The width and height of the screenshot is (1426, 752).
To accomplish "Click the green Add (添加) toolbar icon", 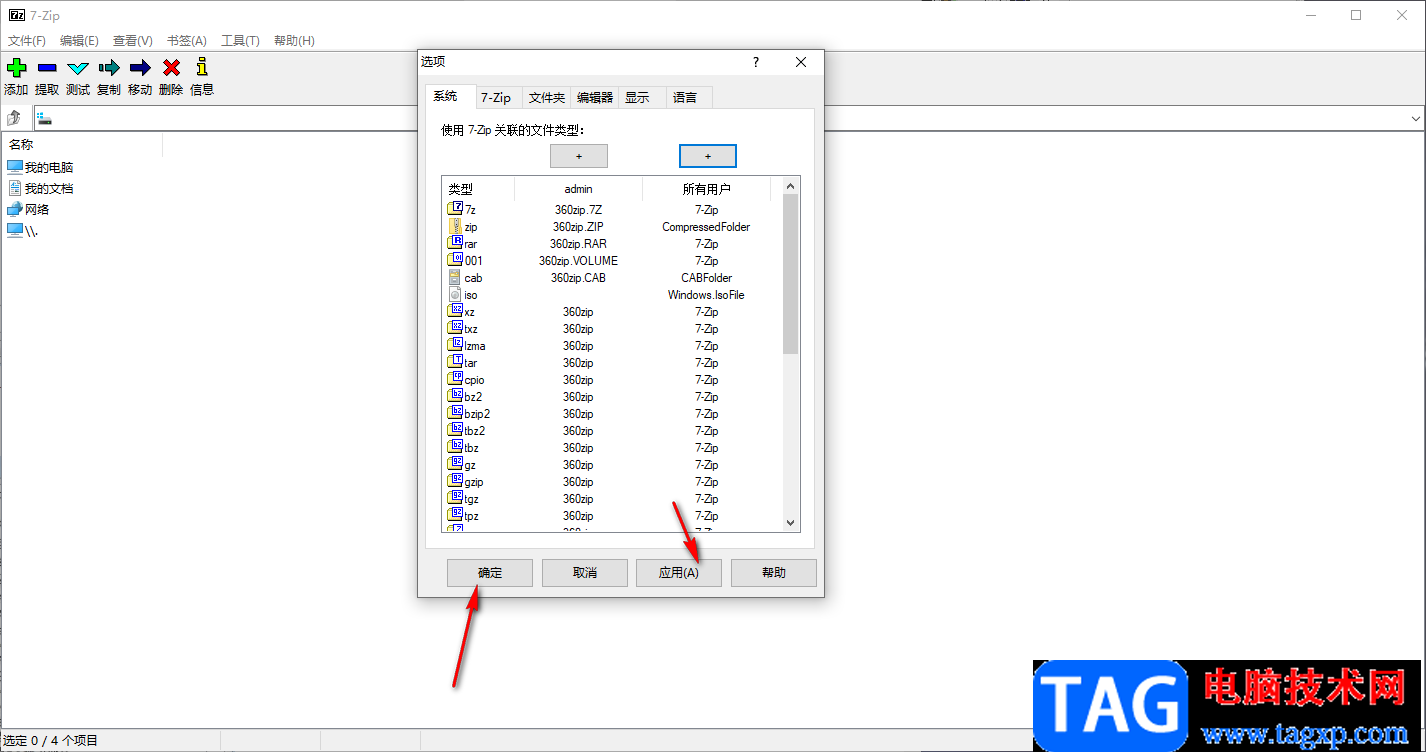I will click(16, 68).
